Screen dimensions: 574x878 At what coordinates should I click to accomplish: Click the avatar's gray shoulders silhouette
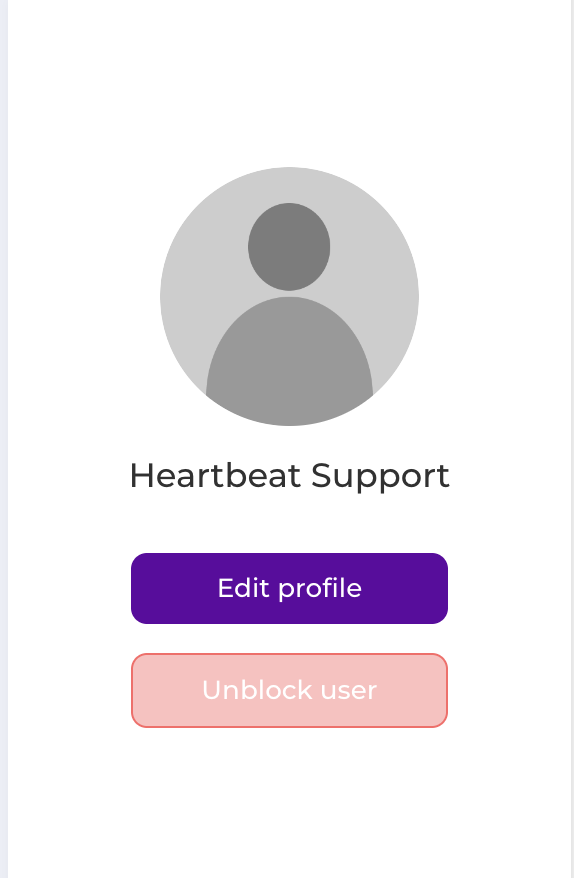pyautogui.click(x=289, y=361)
